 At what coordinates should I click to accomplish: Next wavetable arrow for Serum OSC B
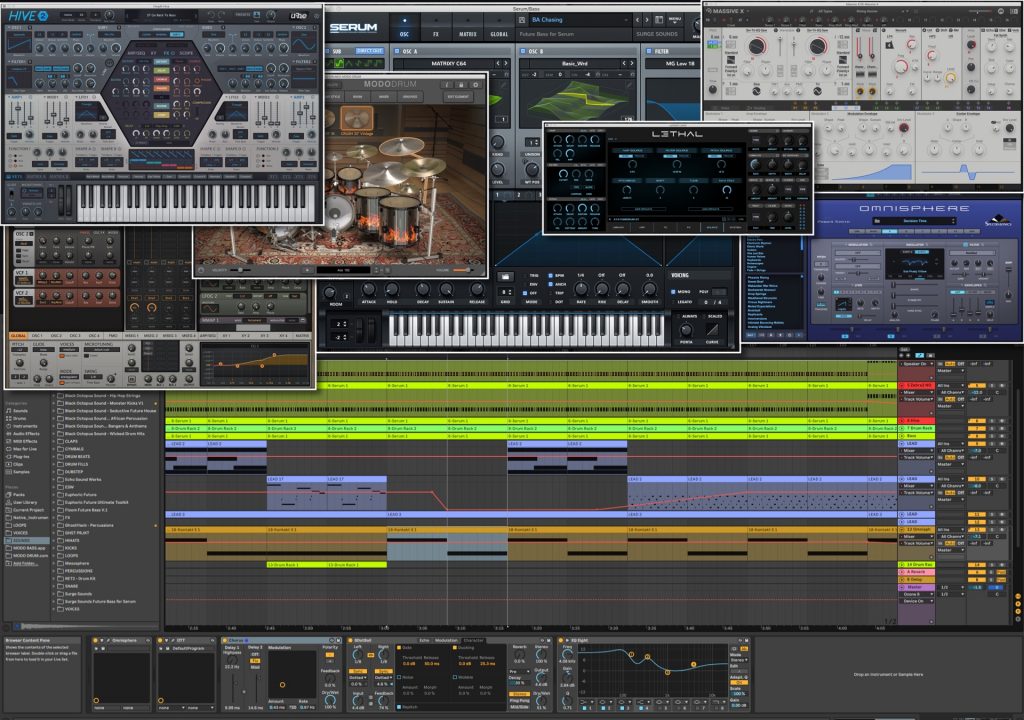click(x=632, y=63)
